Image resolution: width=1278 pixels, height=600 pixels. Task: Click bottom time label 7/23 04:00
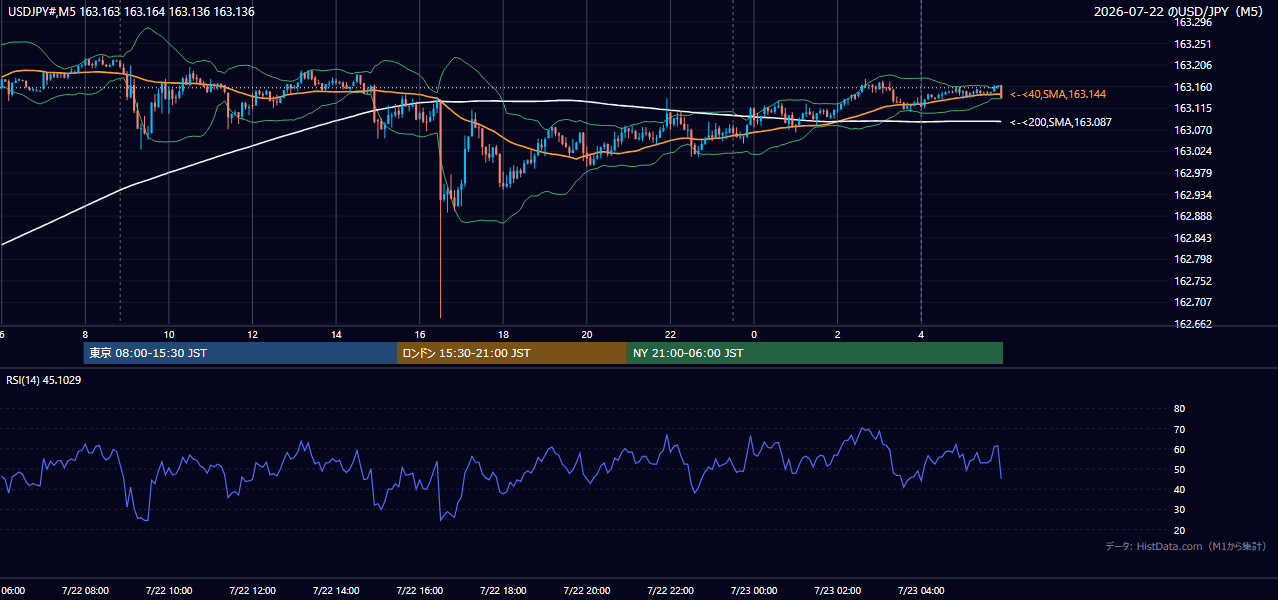pos(920,591)
